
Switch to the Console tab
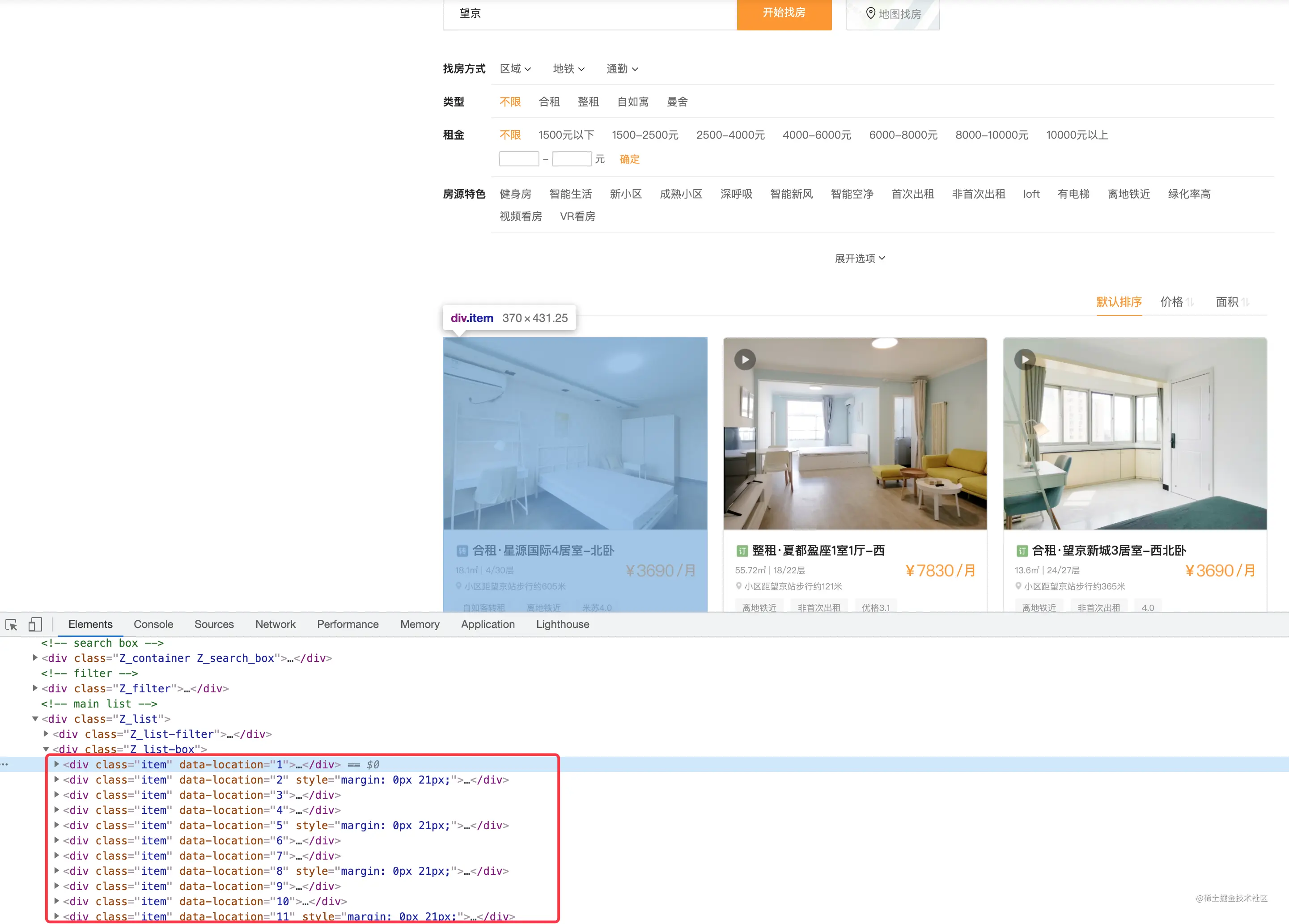point(153,624)
